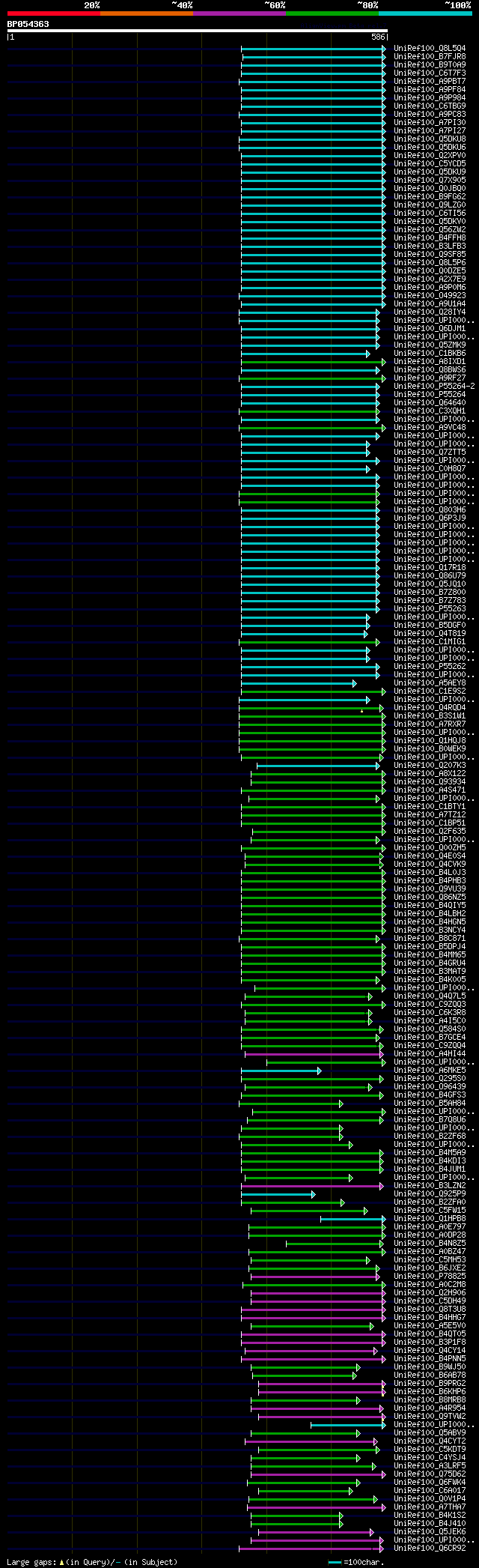Select the UniRef100_C1BTY1 label

430,806
